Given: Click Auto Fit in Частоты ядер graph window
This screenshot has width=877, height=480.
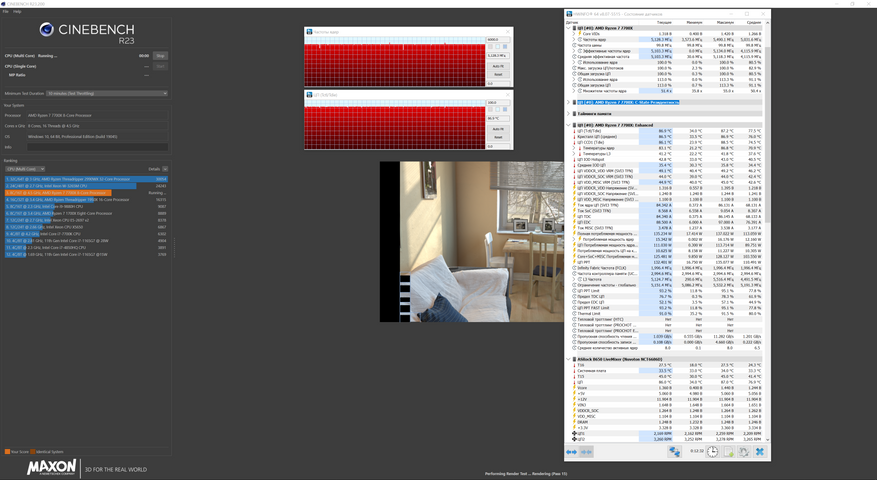Looking at the screenshot, I should click(x=498, y=66).
